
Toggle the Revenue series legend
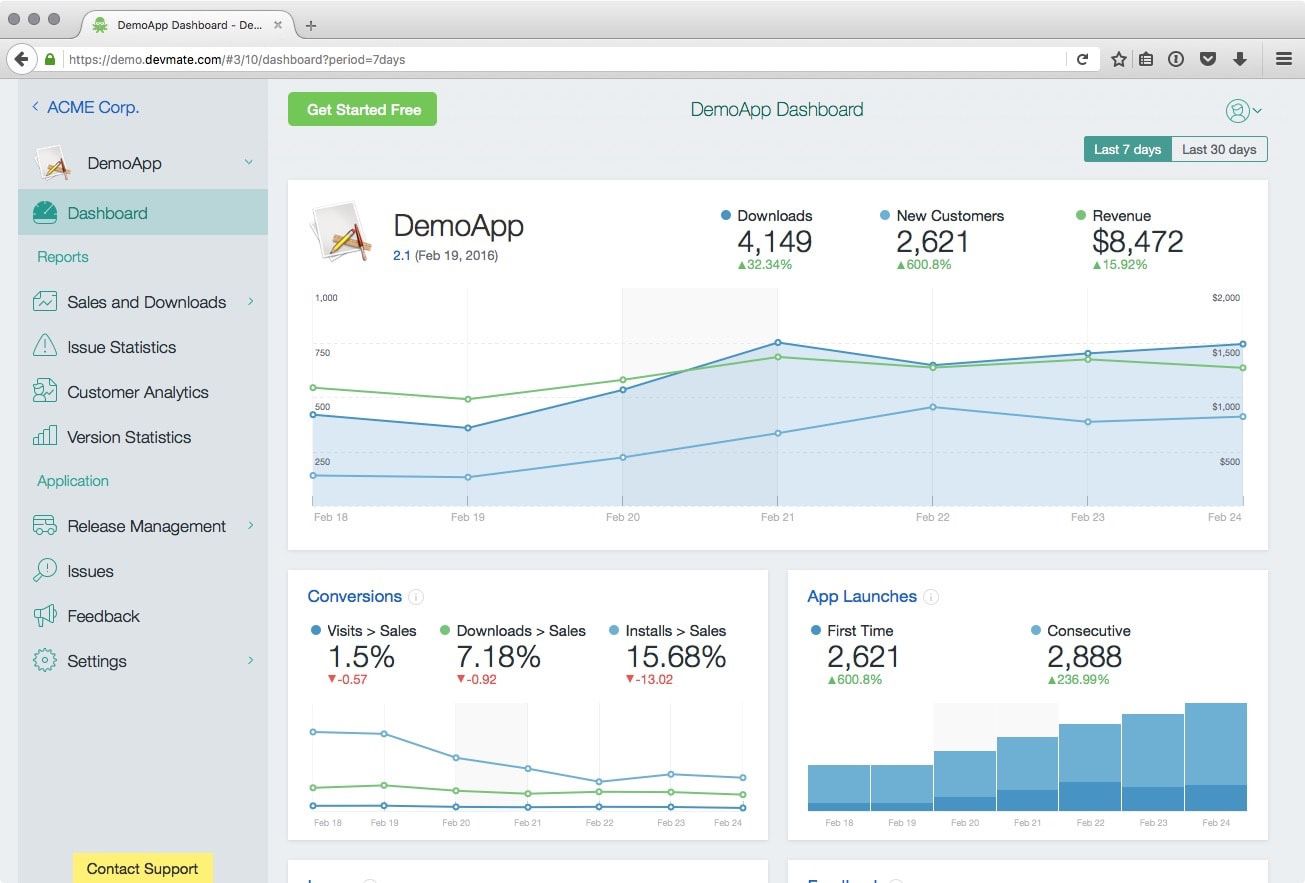1113,215
